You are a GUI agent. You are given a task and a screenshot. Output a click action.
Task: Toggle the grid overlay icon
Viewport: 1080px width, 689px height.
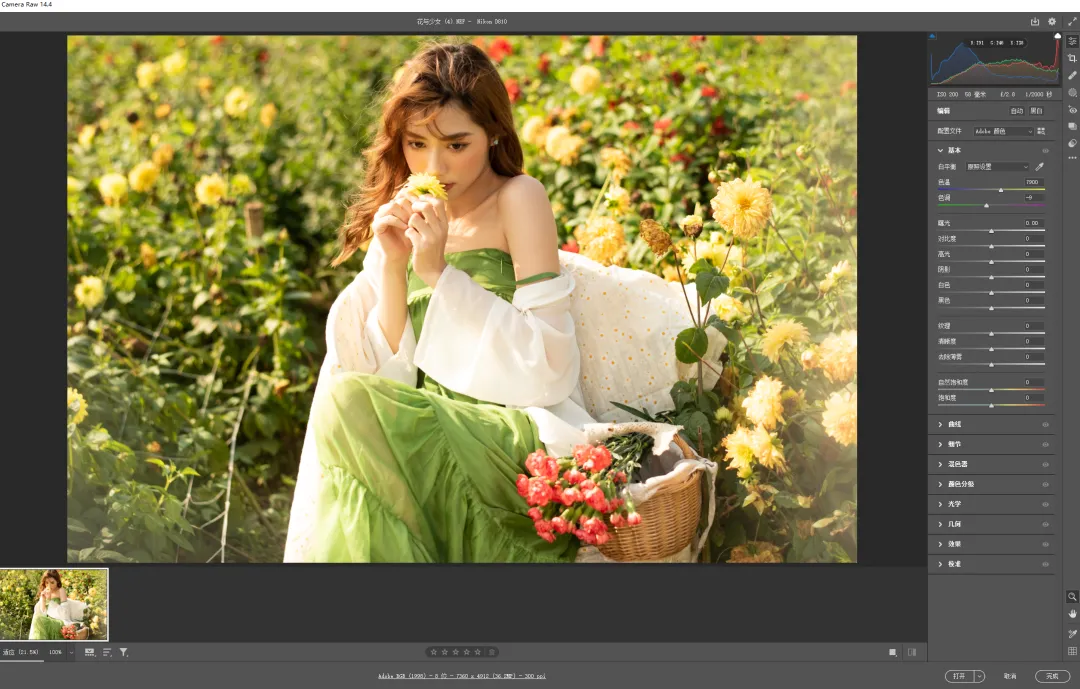[1072, 651]
